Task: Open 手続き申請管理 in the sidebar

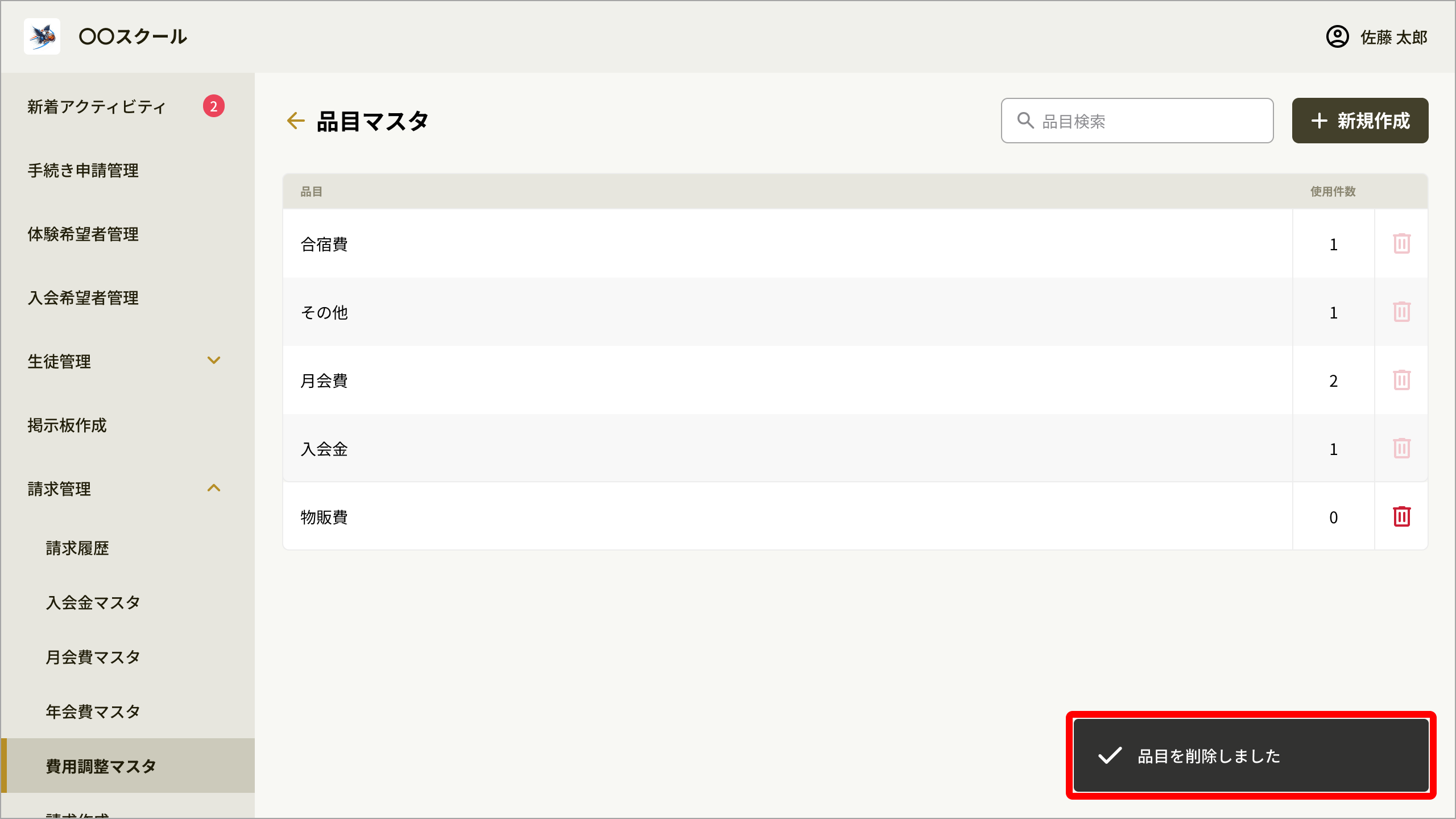Action: click(83, 171)
